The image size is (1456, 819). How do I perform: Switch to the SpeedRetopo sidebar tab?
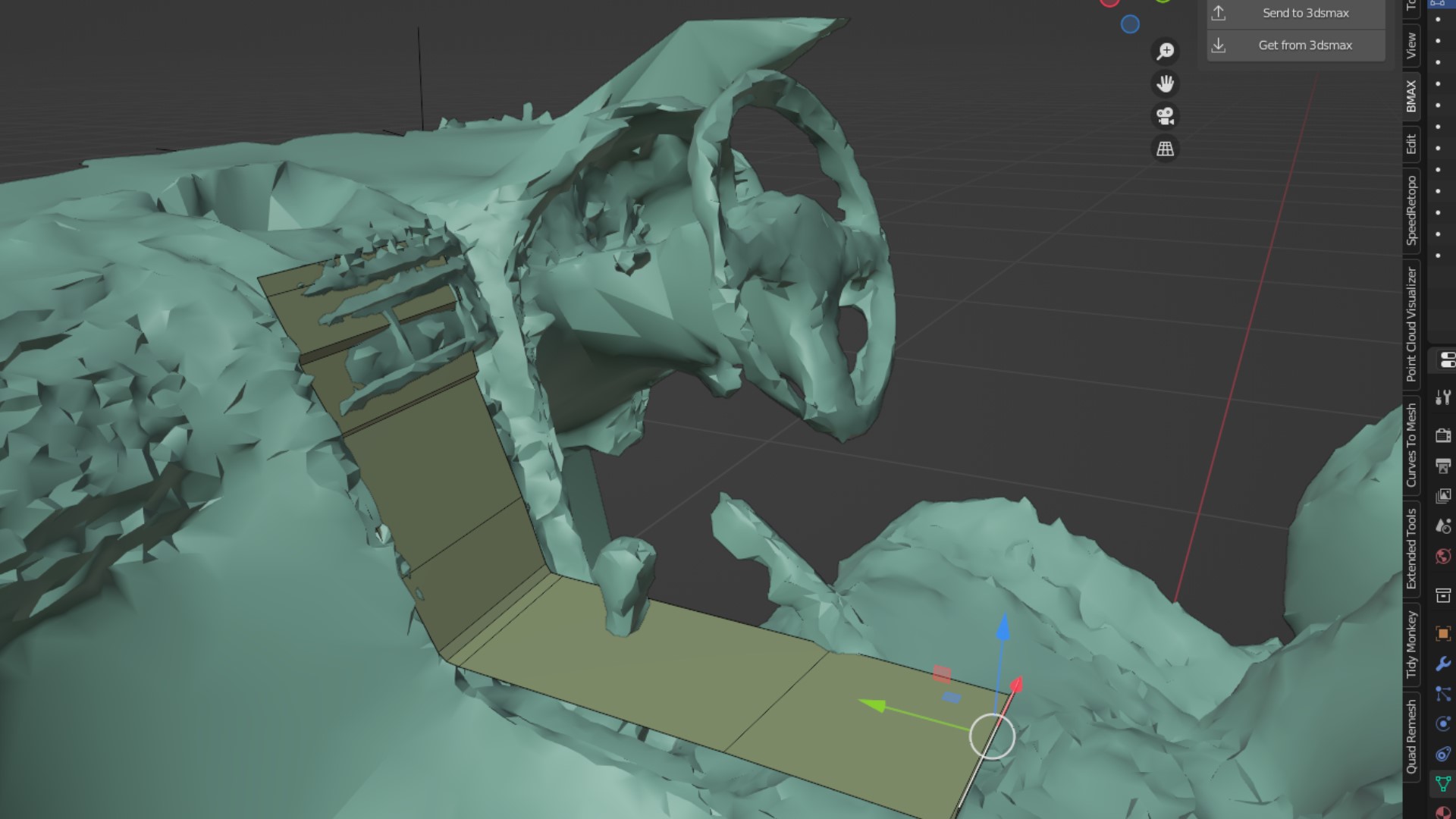click(x=1411, y=211)
